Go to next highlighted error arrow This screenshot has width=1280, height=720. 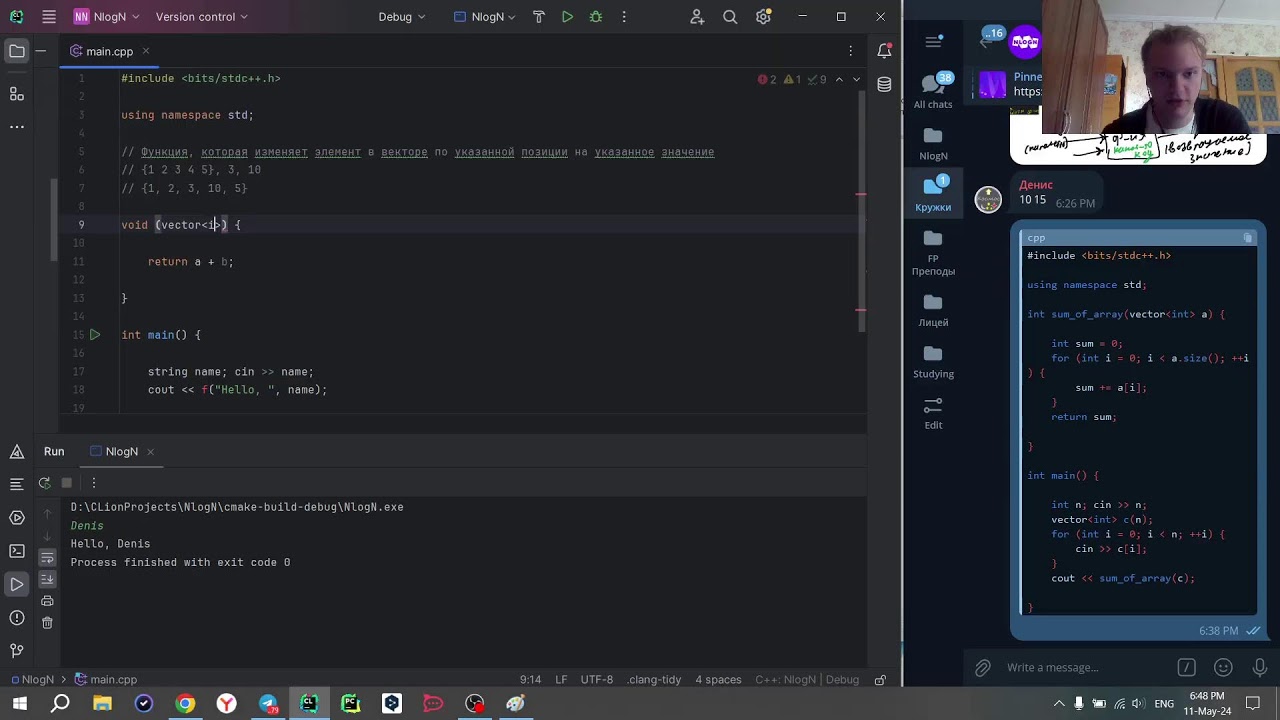pos(857,79)
